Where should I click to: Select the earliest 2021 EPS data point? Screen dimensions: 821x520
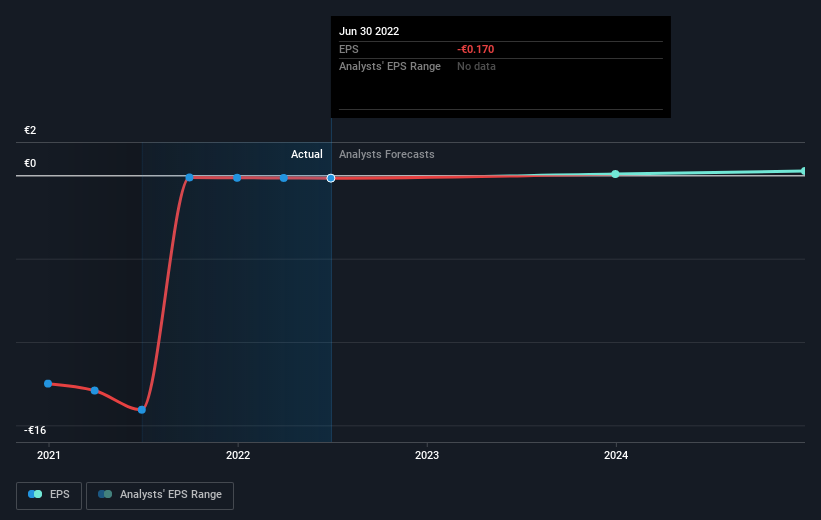[48, 384]
